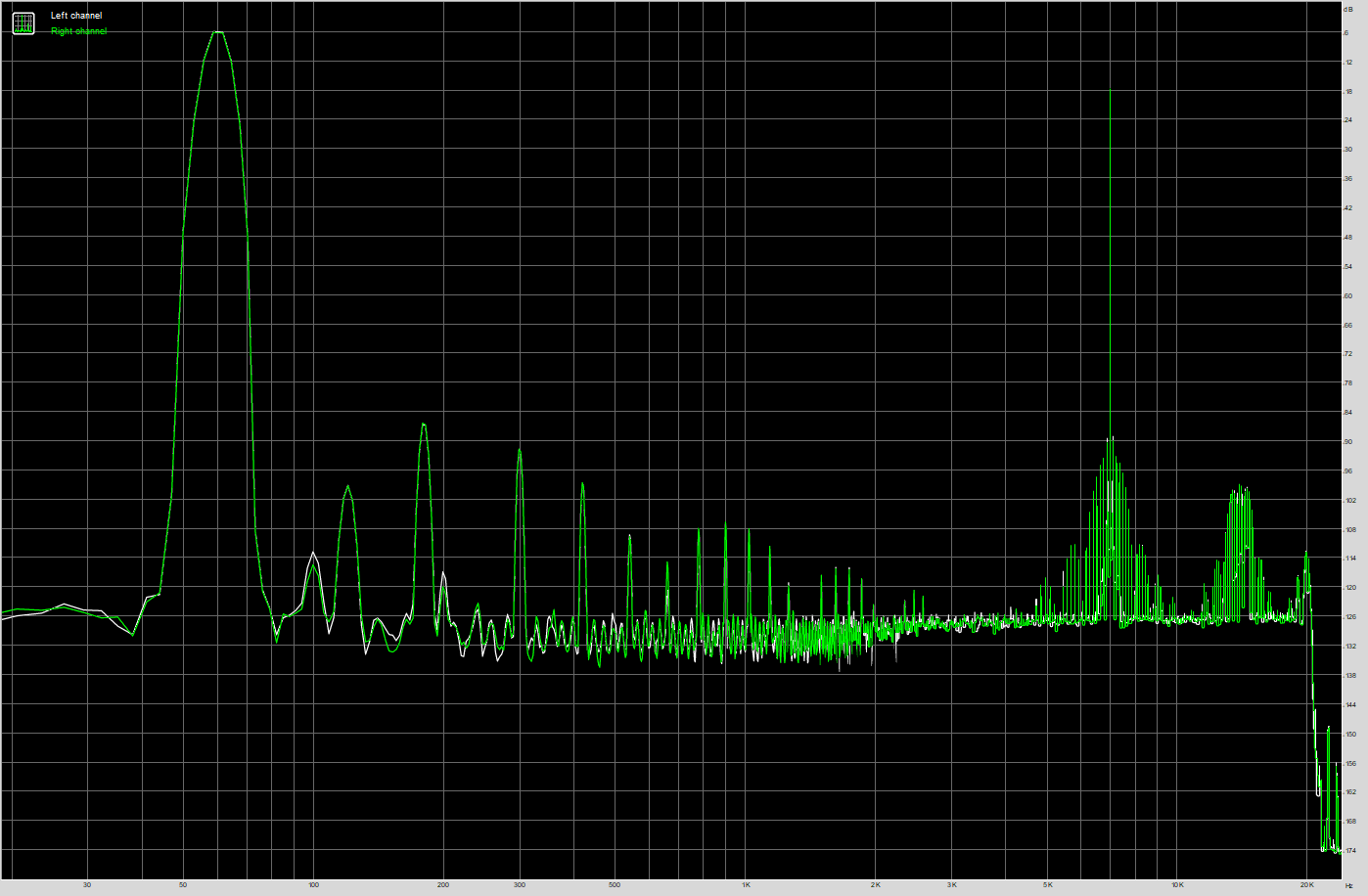Click the 50 Hz axis label

(x=181, y=883)
